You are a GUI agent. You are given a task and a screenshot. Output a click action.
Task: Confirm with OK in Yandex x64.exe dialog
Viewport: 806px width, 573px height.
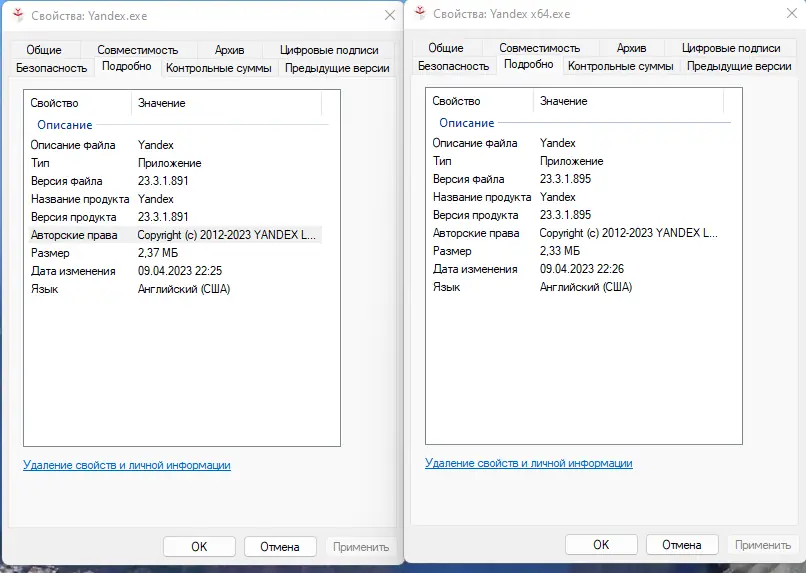601,545
